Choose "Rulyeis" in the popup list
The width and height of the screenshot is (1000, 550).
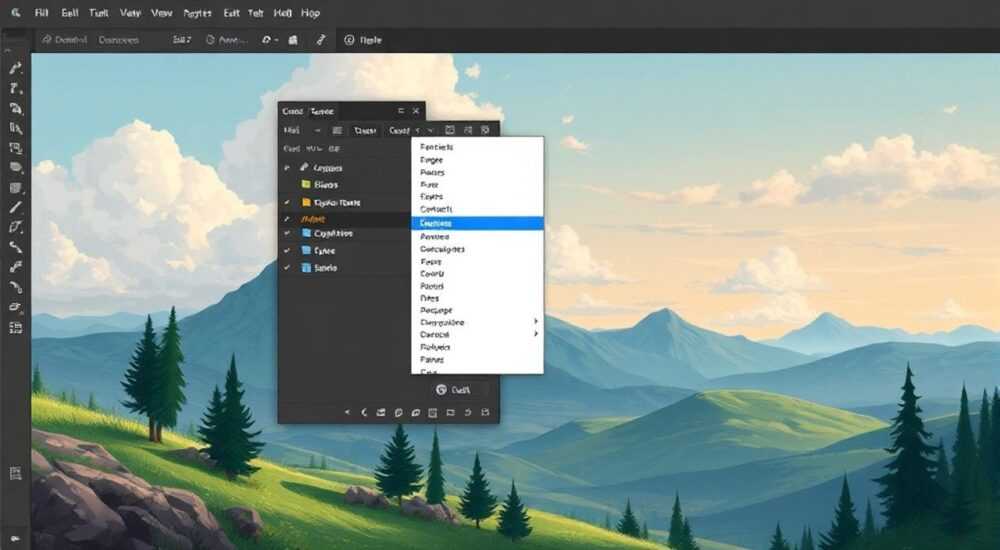click(x=478, y=347)
